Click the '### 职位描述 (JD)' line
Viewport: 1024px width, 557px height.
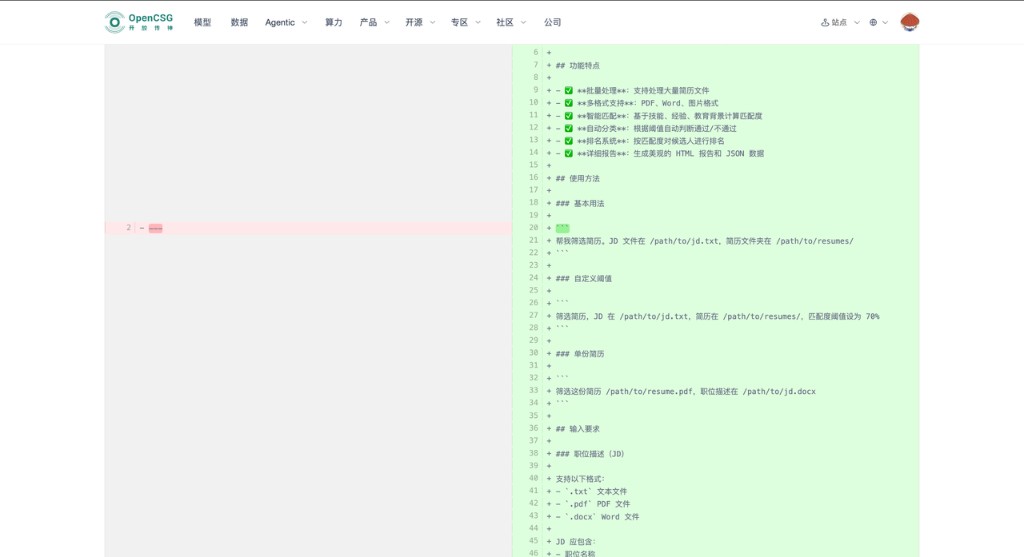[x=590, y=454]
